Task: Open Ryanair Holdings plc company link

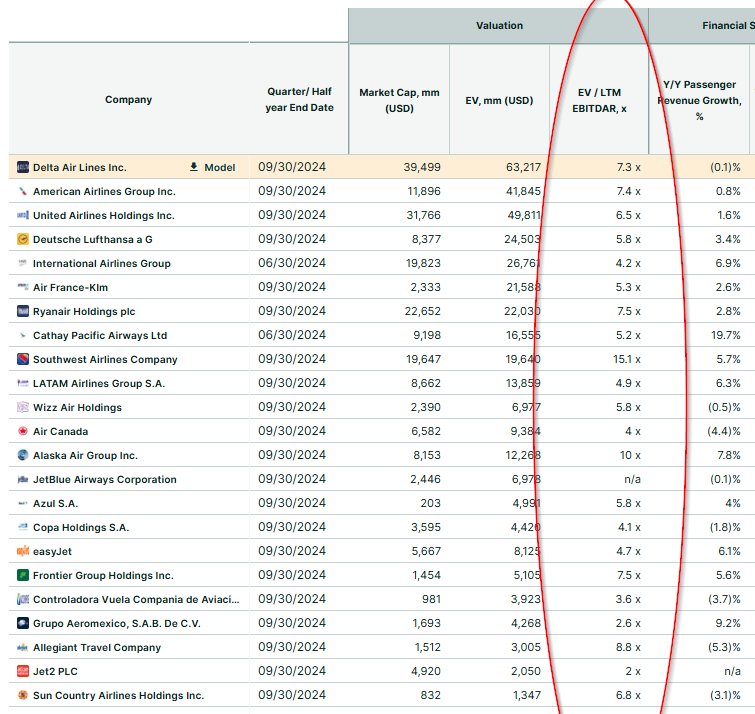Action: click(84, 312)
